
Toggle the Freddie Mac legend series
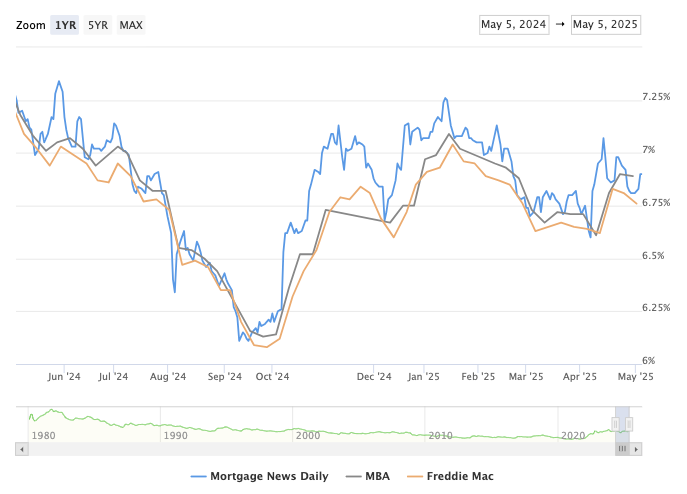(x=450, y=476)
